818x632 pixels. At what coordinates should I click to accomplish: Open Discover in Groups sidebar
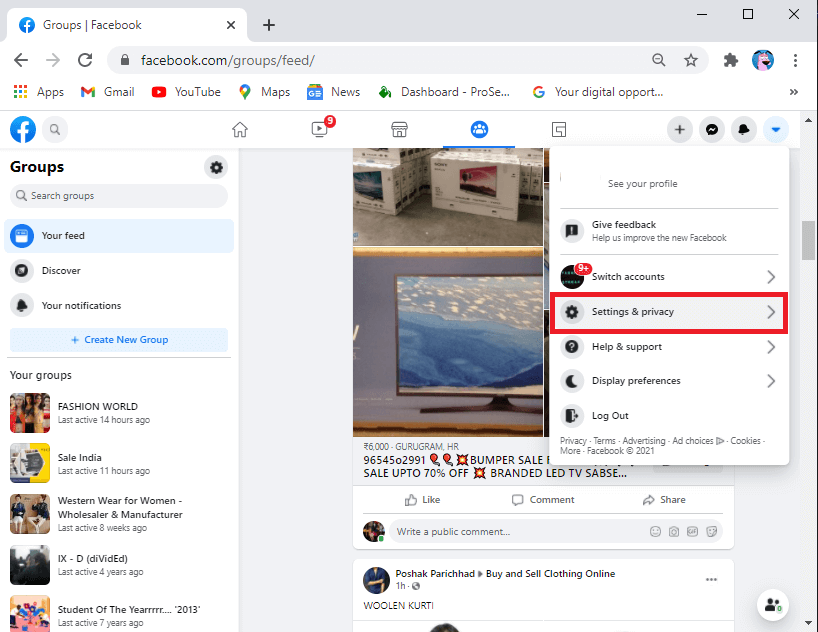61,271
